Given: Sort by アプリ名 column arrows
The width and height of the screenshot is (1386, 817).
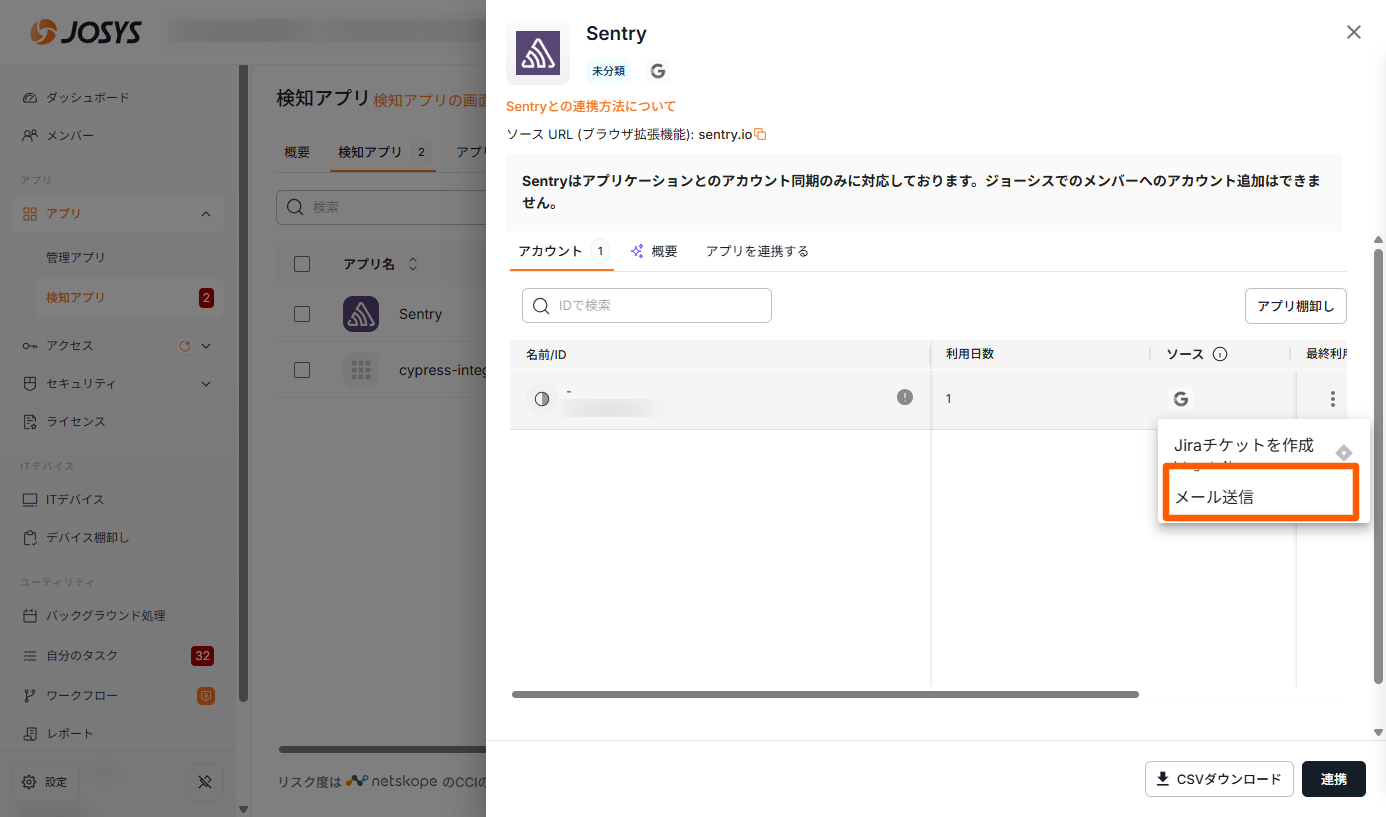Looking at the screenshot, I should click(x=412, y=265).
